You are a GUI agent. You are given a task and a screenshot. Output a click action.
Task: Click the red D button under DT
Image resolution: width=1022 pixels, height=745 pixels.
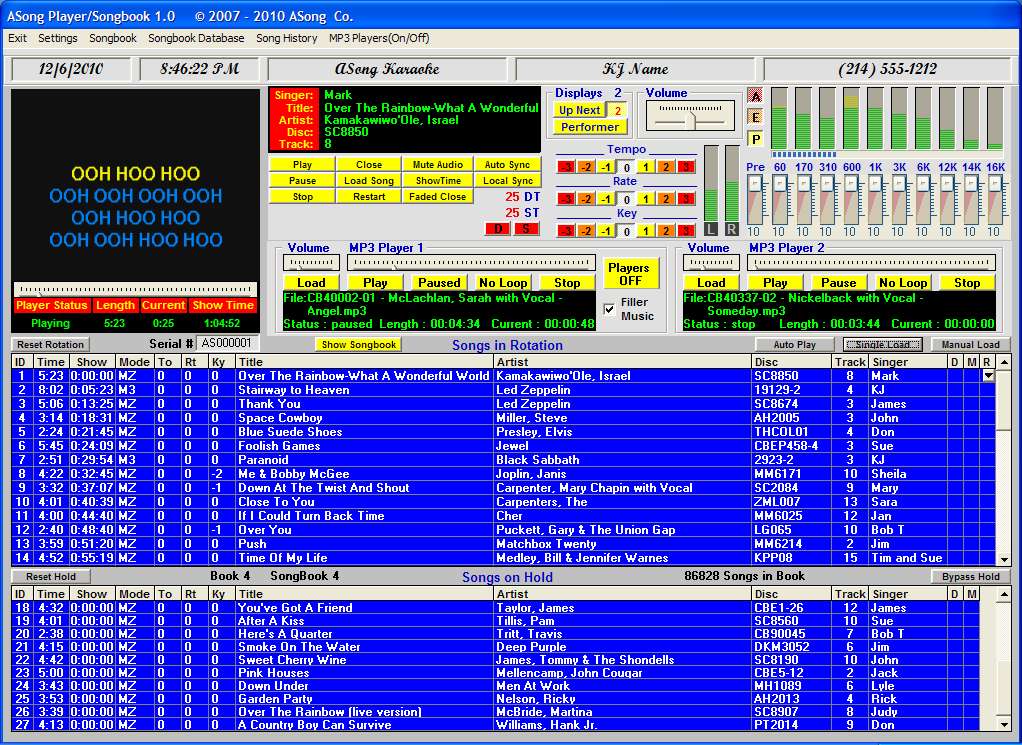[499, 229]
